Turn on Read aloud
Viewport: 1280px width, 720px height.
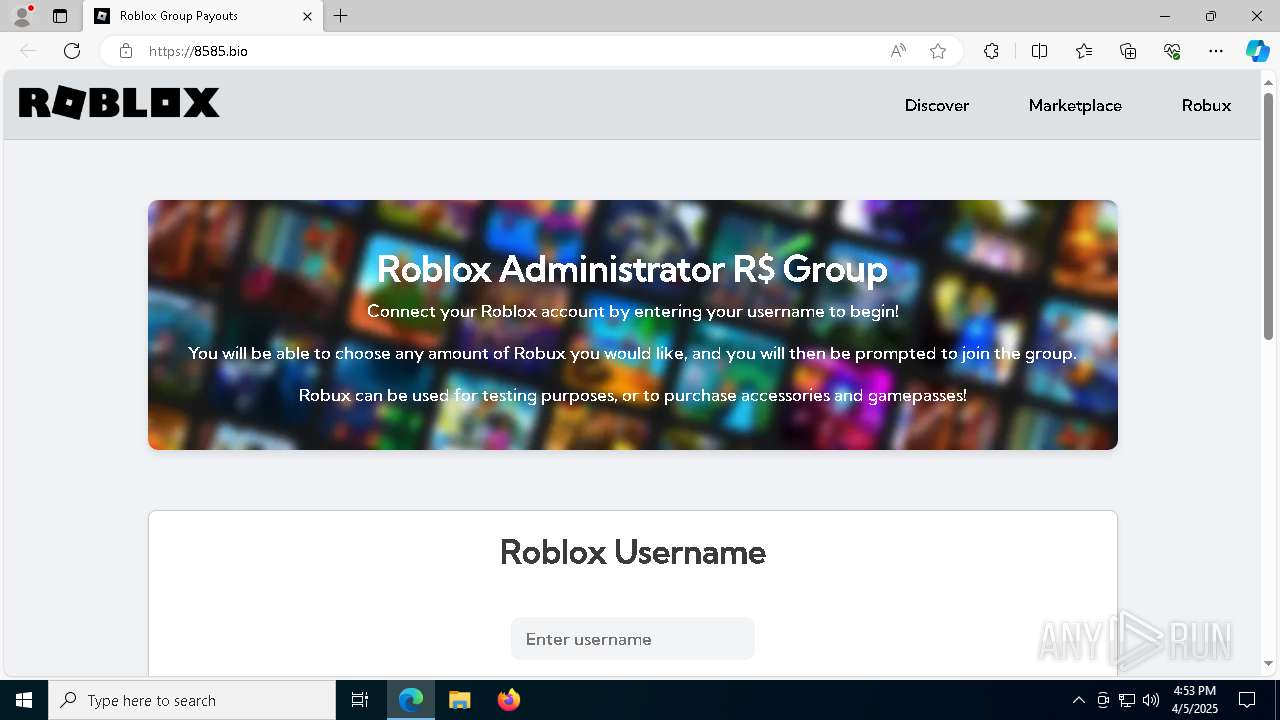tap(898, 51)
